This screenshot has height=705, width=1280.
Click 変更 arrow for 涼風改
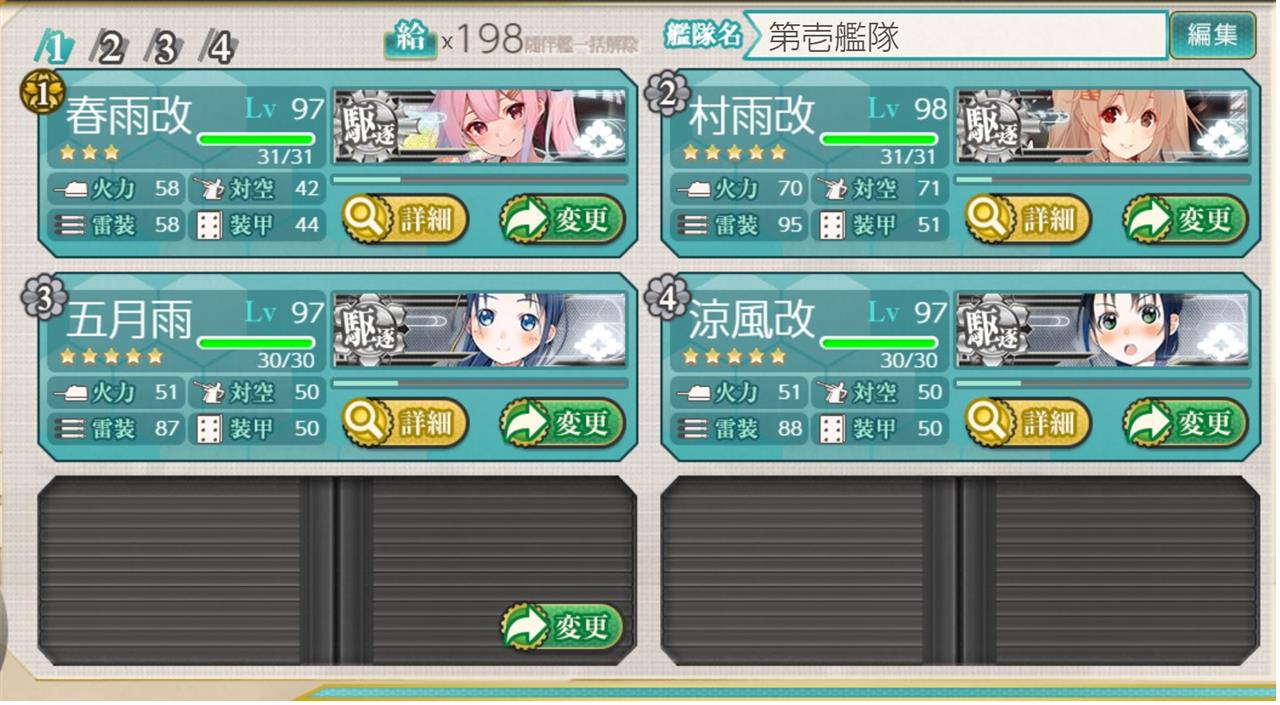[1186, 423]
